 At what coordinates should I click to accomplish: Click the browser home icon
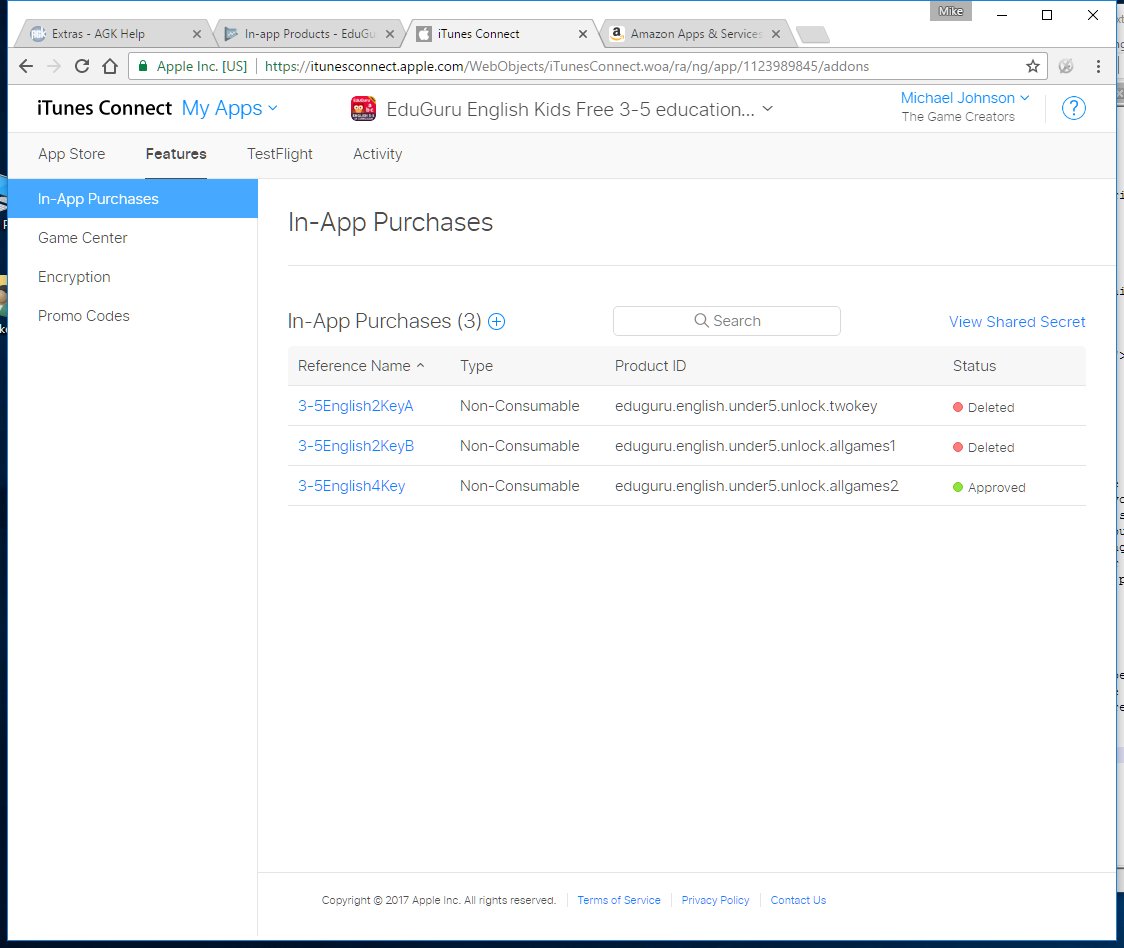[x=110, y=66]
